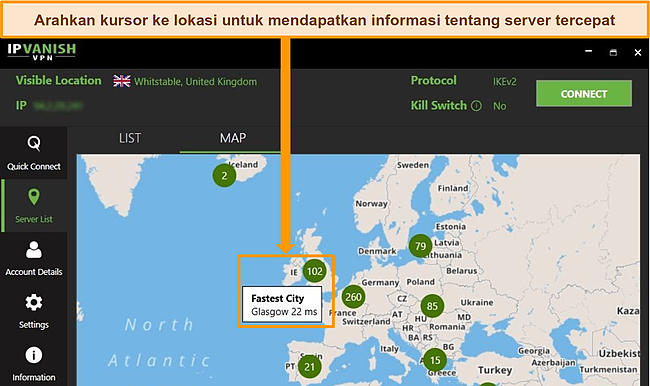Click the IPVanish VPN logo
The height and width of the screenshot is (386, 650).
(x=41, y=52)
